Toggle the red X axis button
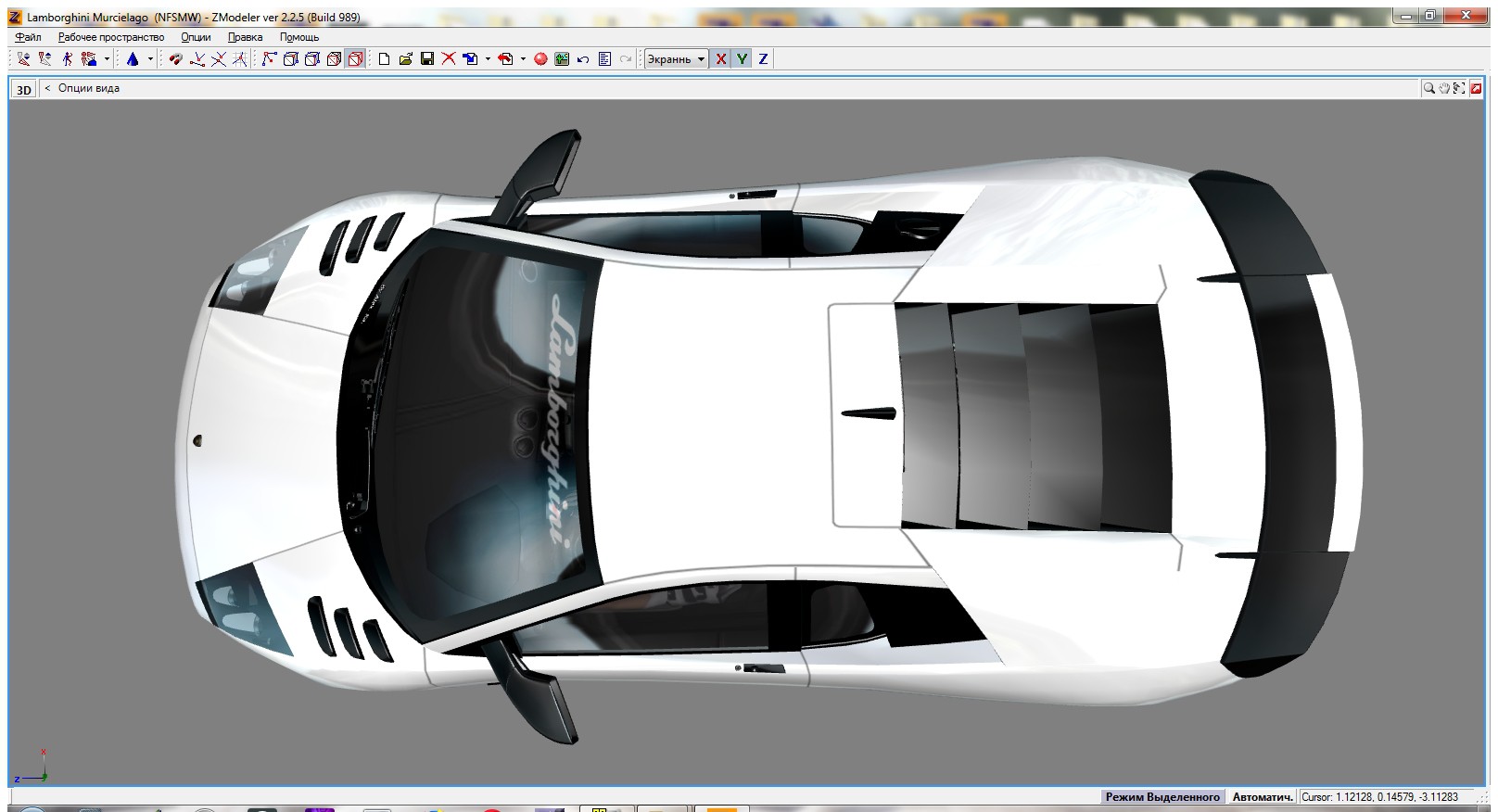1498x812 pixels. click(x=721, y=59)
